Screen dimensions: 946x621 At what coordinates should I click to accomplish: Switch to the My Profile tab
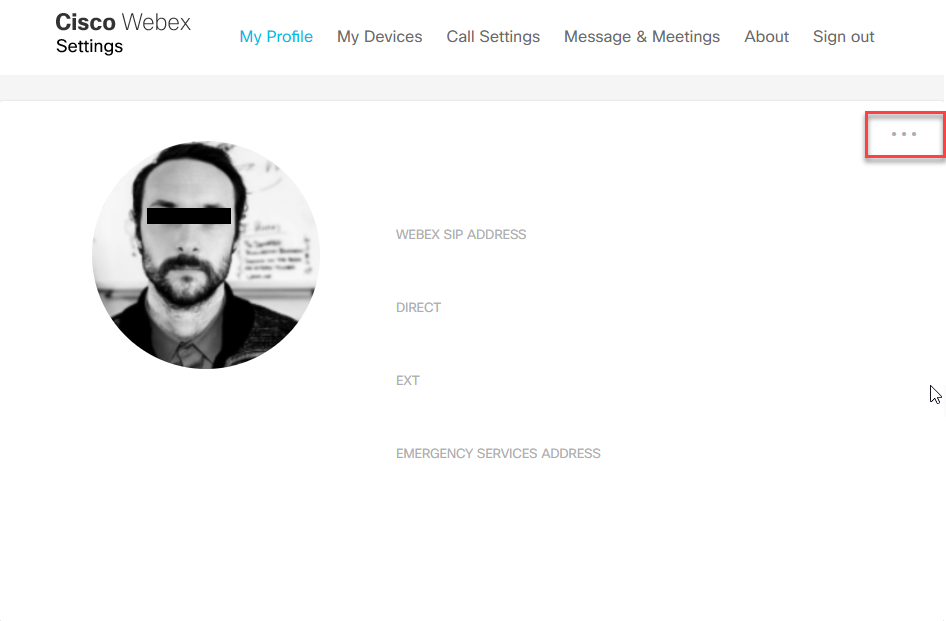(x=276, y=37)
